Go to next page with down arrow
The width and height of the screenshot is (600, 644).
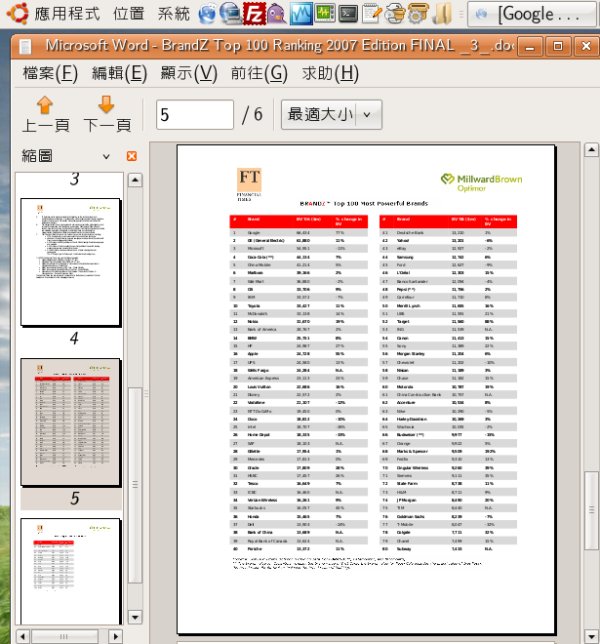(x=106, y=104)
